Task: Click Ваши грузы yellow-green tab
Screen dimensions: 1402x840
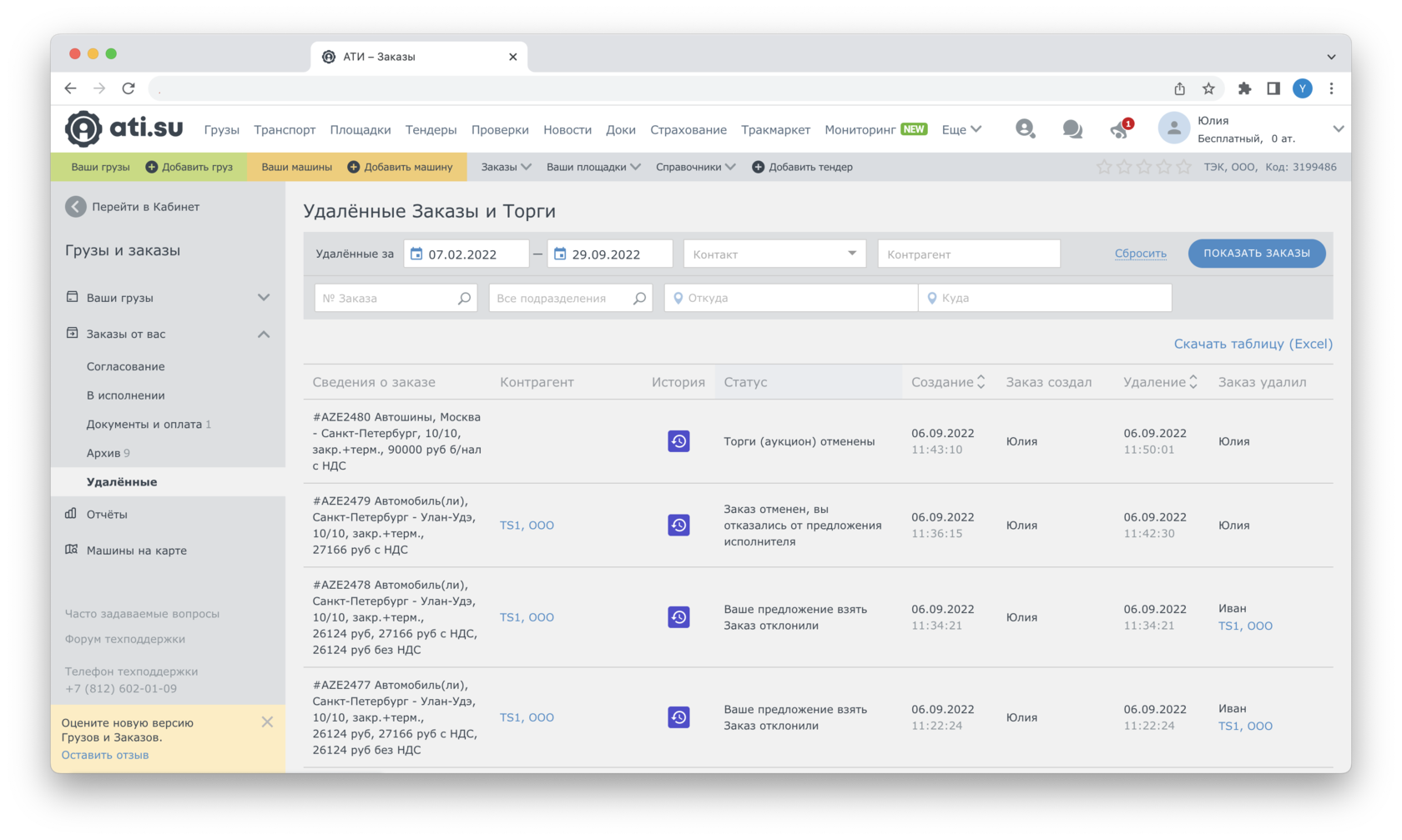Action: [100, 167]
